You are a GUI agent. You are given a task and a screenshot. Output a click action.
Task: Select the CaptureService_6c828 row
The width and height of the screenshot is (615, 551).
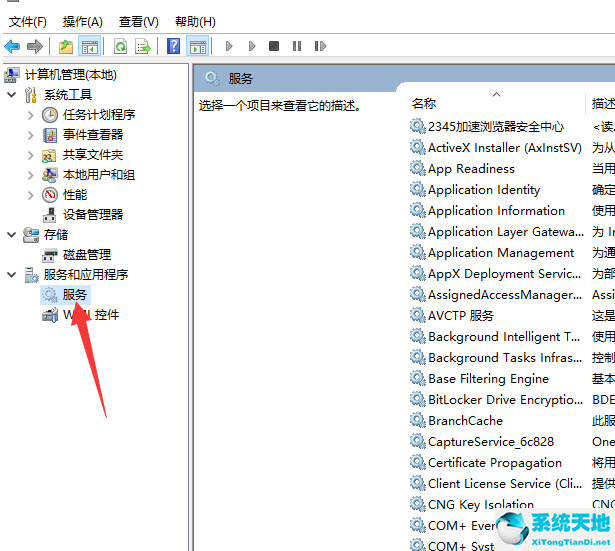(x=491, y=442)
